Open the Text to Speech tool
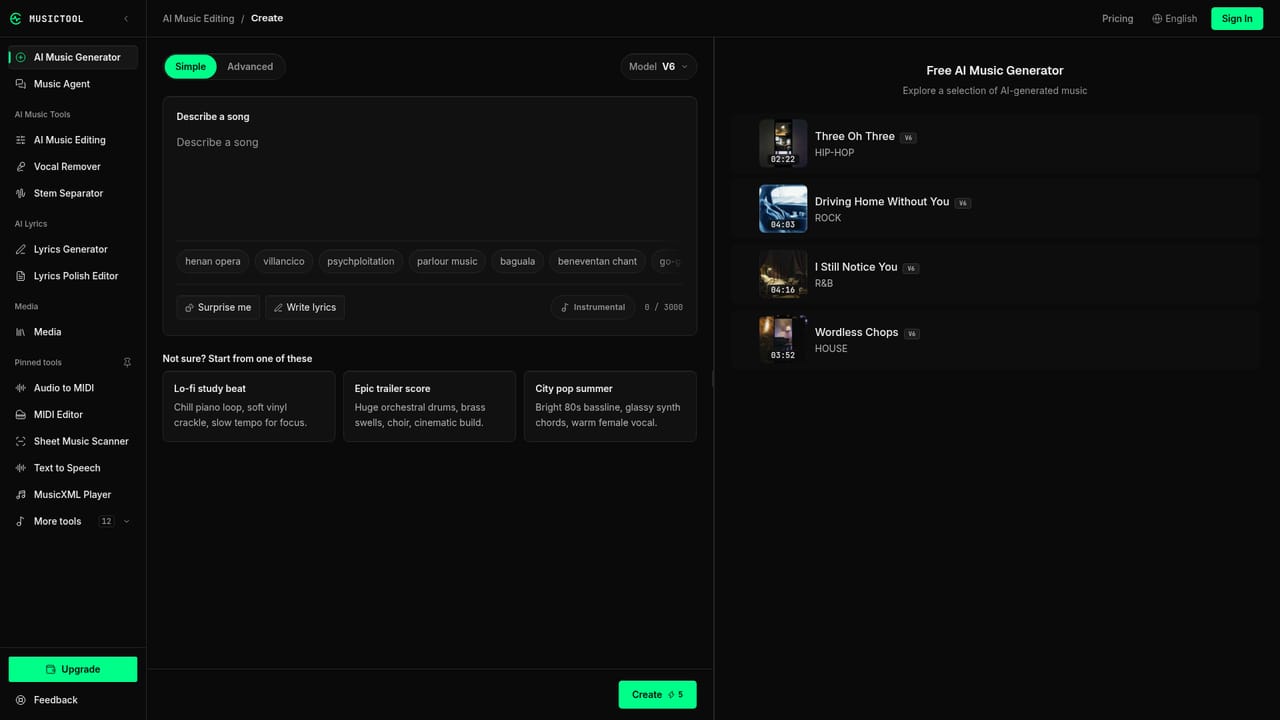 click(73, 468)
